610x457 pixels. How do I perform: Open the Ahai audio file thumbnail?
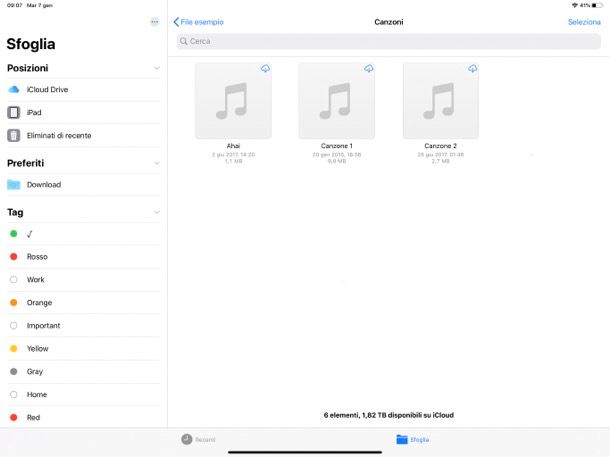(233, 101)
